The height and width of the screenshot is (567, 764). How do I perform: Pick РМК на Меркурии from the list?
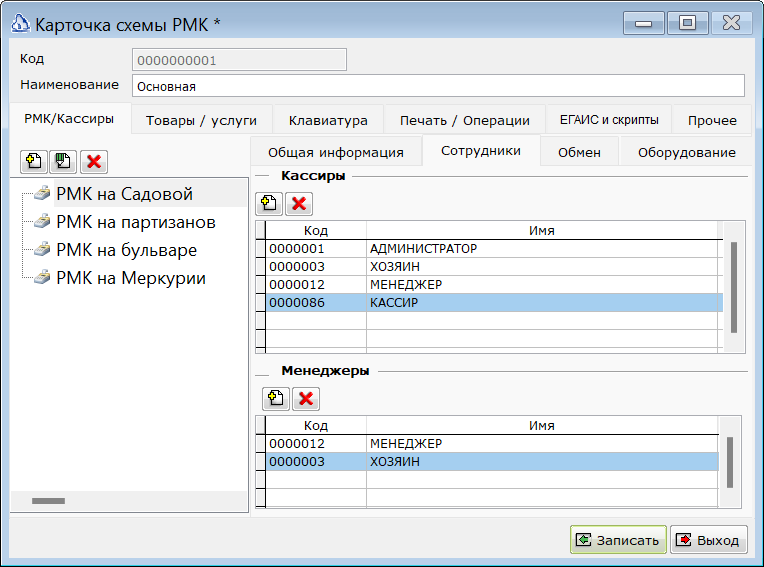[x=131, y=278]
